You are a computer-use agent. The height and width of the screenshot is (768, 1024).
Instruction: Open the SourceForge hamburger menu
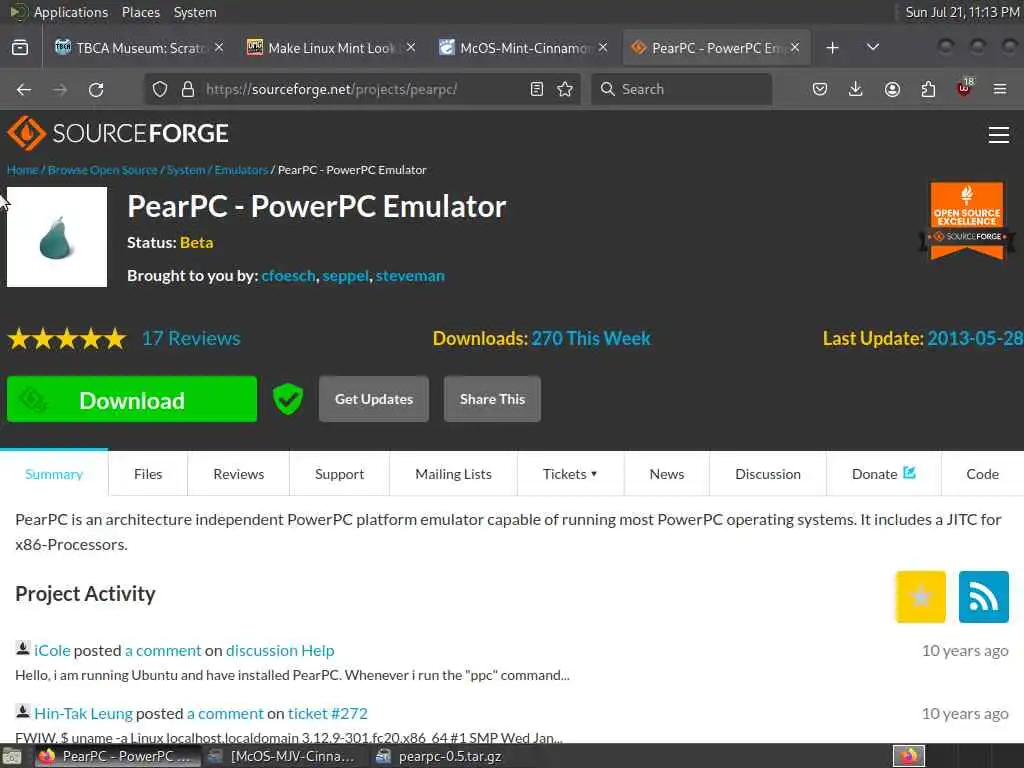click(999, 135)
